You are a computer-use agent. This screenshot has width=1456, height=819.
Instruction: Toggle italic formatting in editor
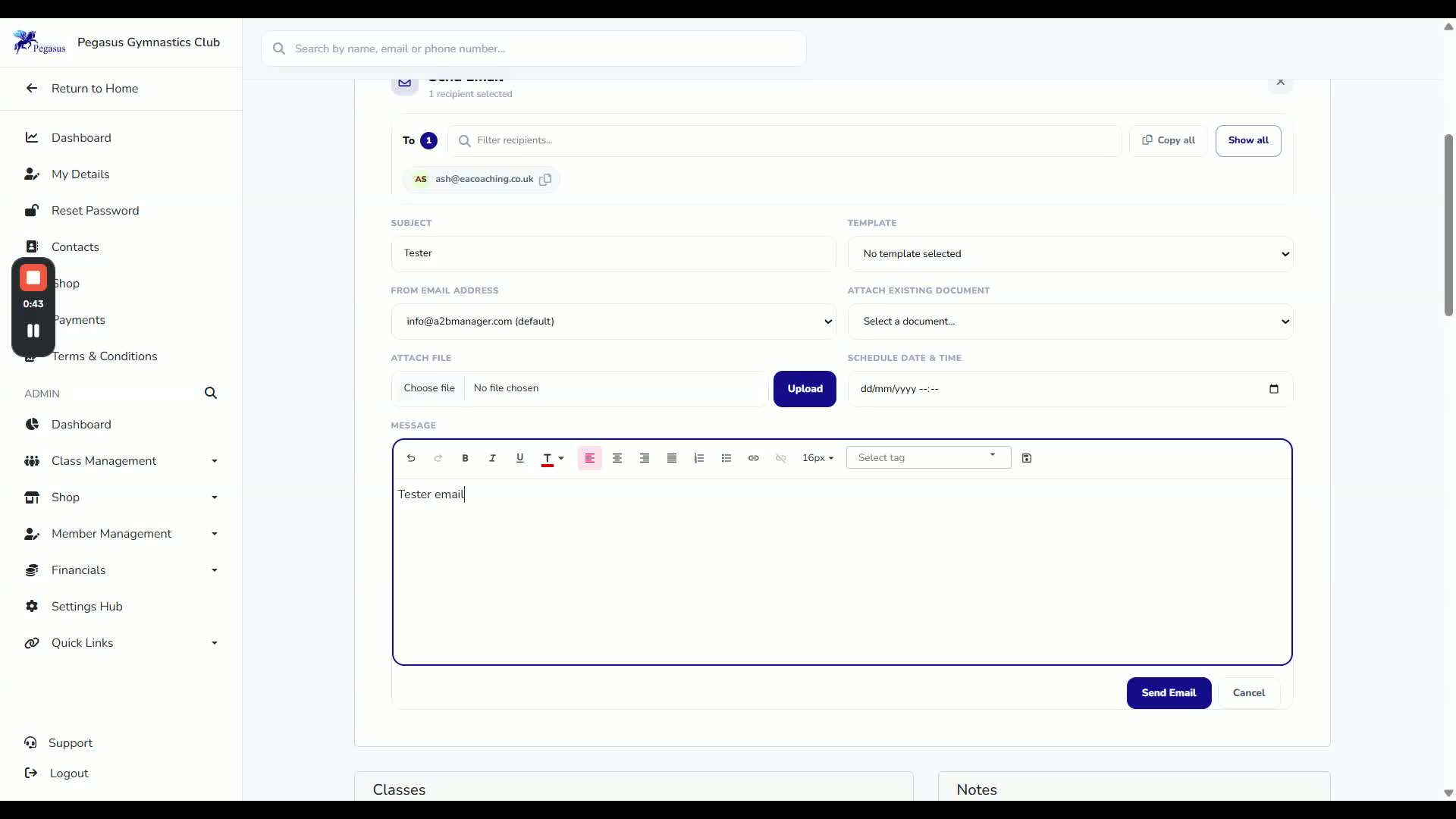click(492, 458)
